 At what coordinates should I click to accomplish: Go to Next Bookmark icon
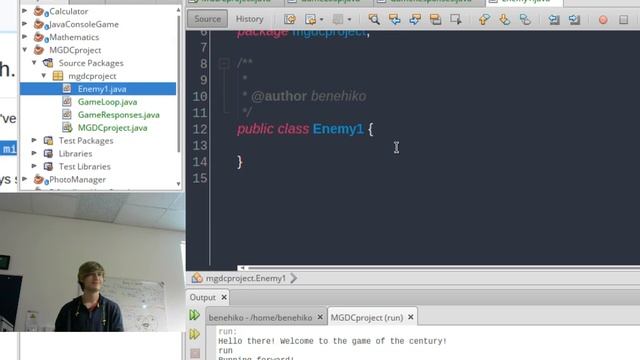point(504,19)
